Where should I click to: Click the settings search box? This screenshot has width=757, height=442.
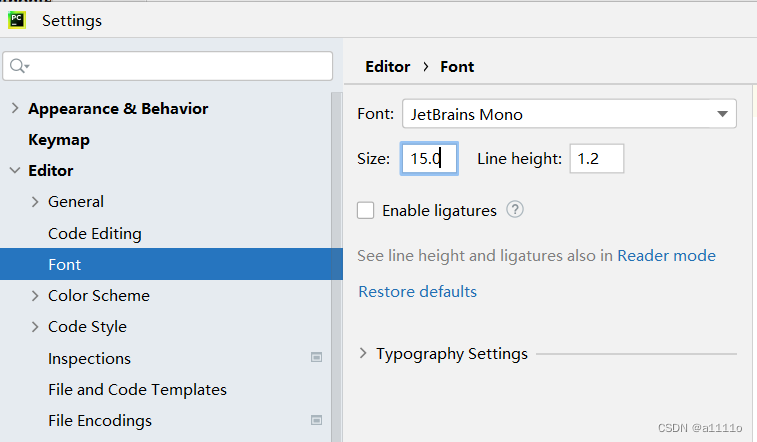168,66
